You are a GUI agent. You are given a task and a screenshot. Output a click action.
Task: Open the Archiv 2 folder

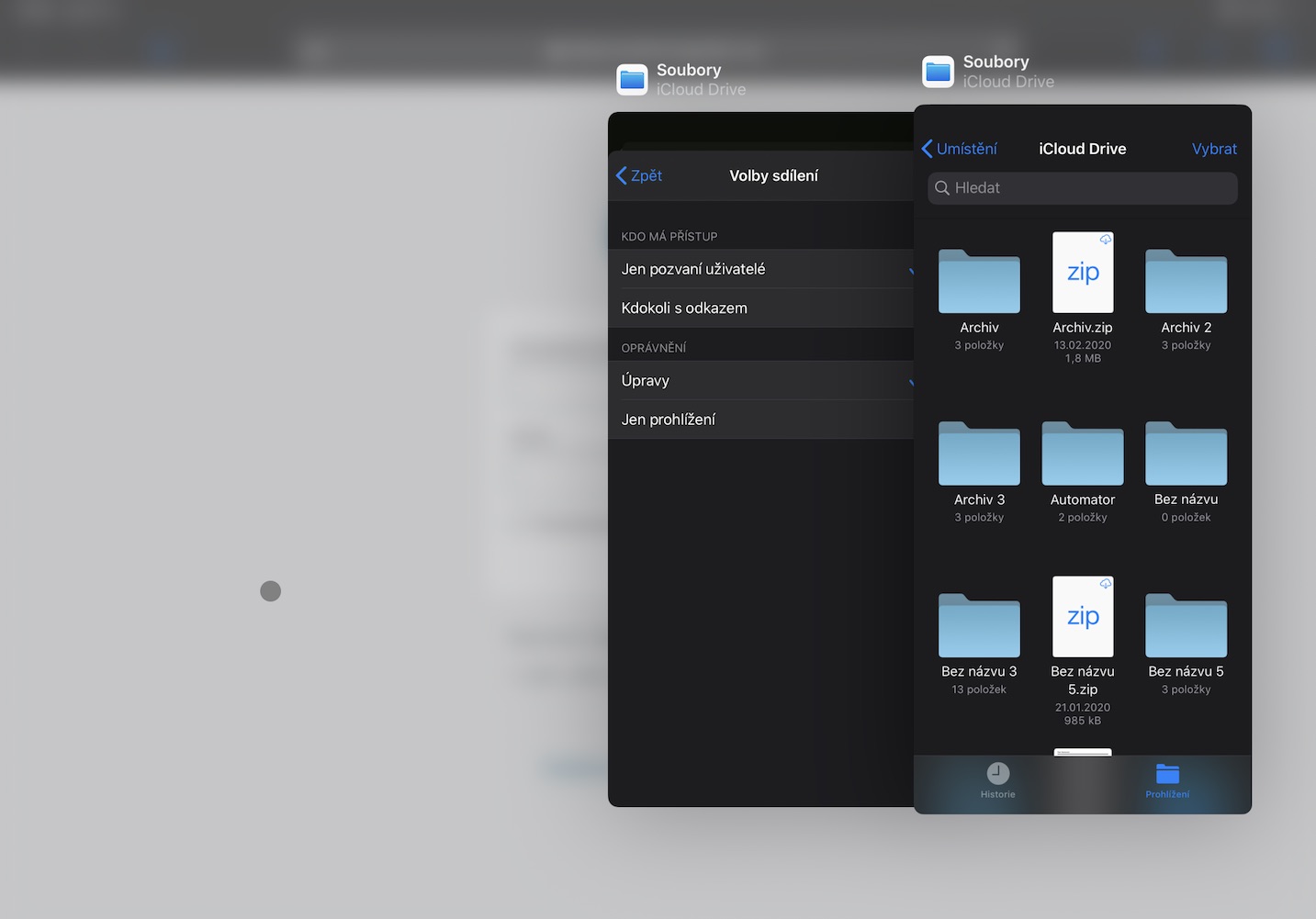(x=1186, y=283)
